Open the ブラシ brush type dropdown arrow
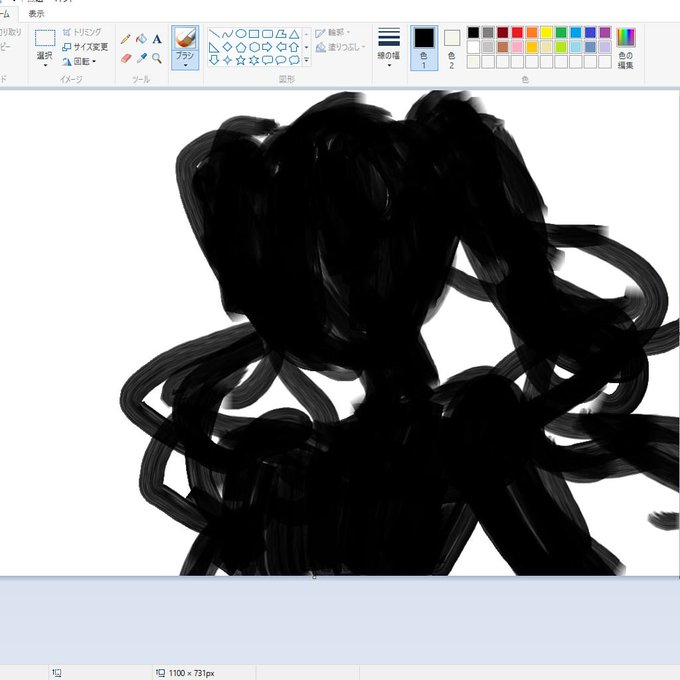 [185, 65]
